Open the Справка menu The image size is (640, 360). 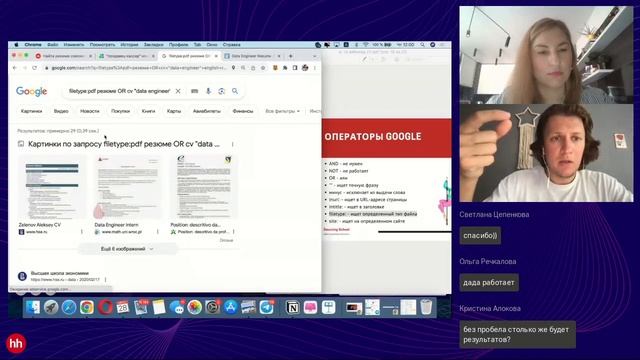coord(231,44)
